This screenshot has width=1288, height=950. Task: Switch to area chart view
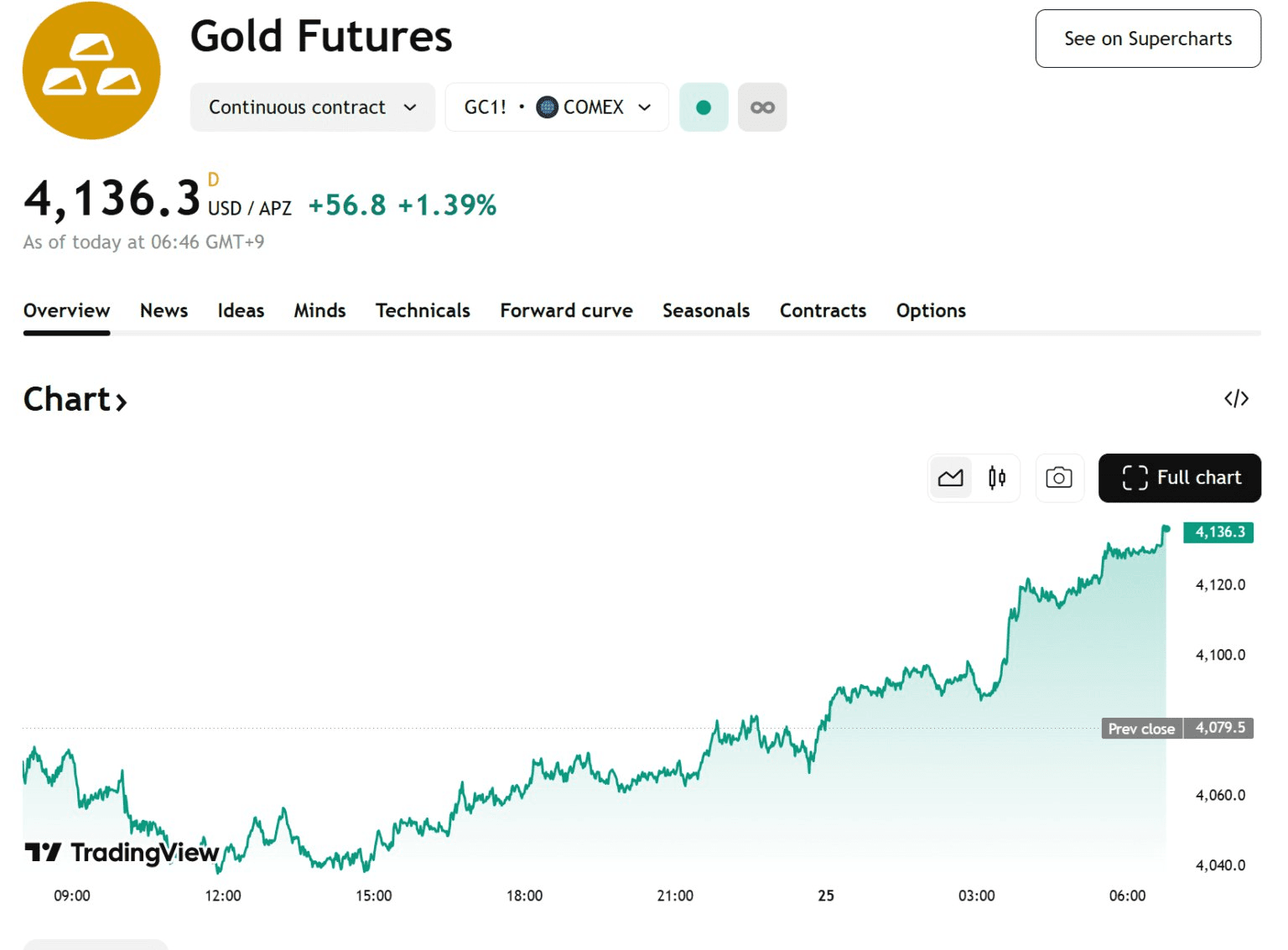950,478
